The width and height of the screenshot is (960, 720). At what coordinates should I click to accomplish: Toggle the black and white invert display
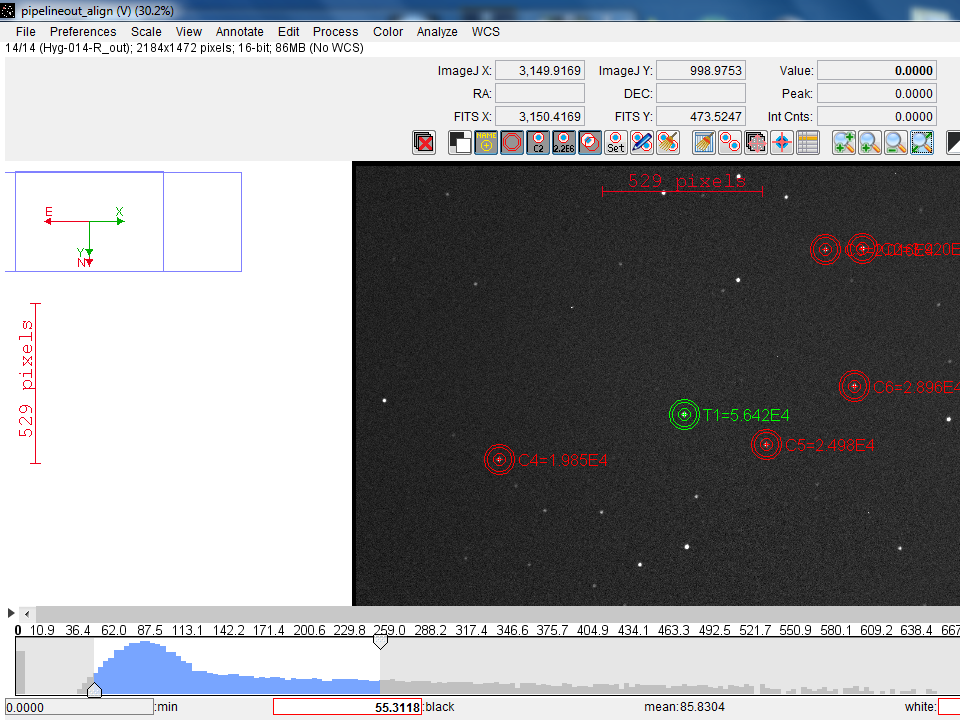(x=460, y=143)
